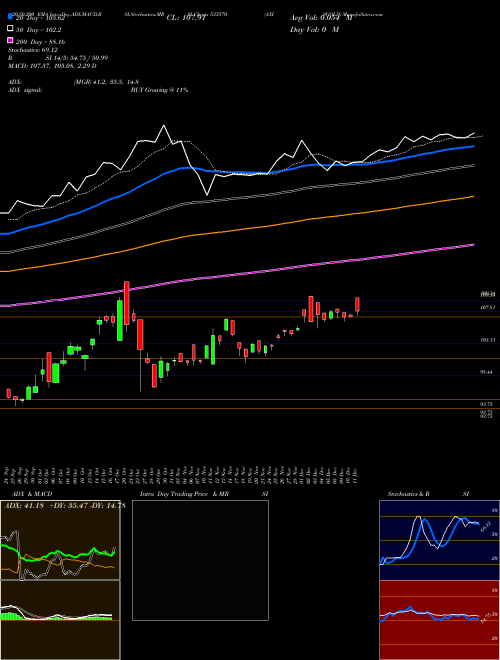Click the SI 14/3 values line in header
500x660 pixels.
tap(78, 58)
